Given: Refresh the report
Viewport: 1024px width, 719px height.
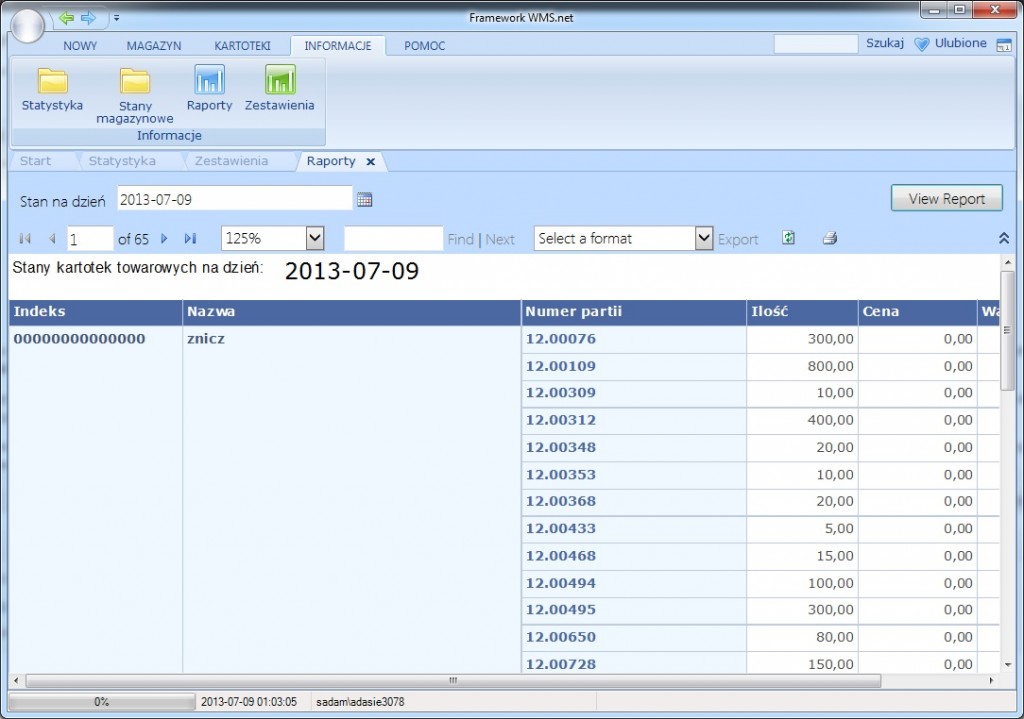Looking at the screenshot, I should [788, 238].
